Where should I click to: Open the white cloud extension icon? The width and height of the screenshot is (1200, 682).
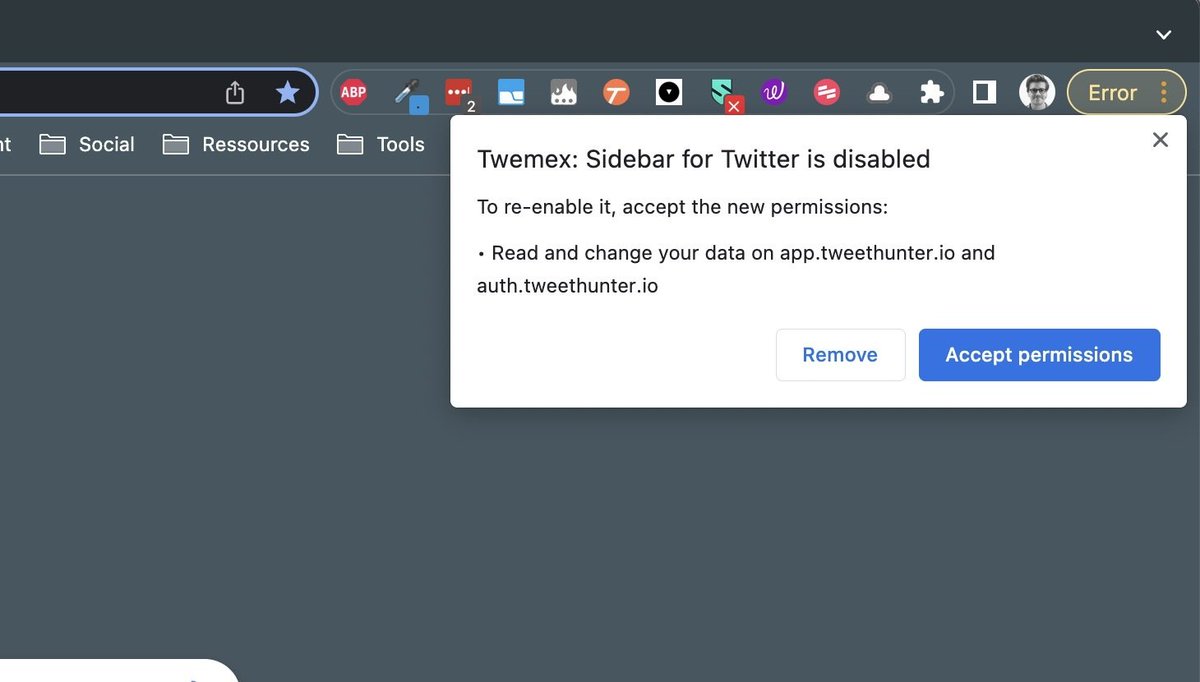(879, 93)
